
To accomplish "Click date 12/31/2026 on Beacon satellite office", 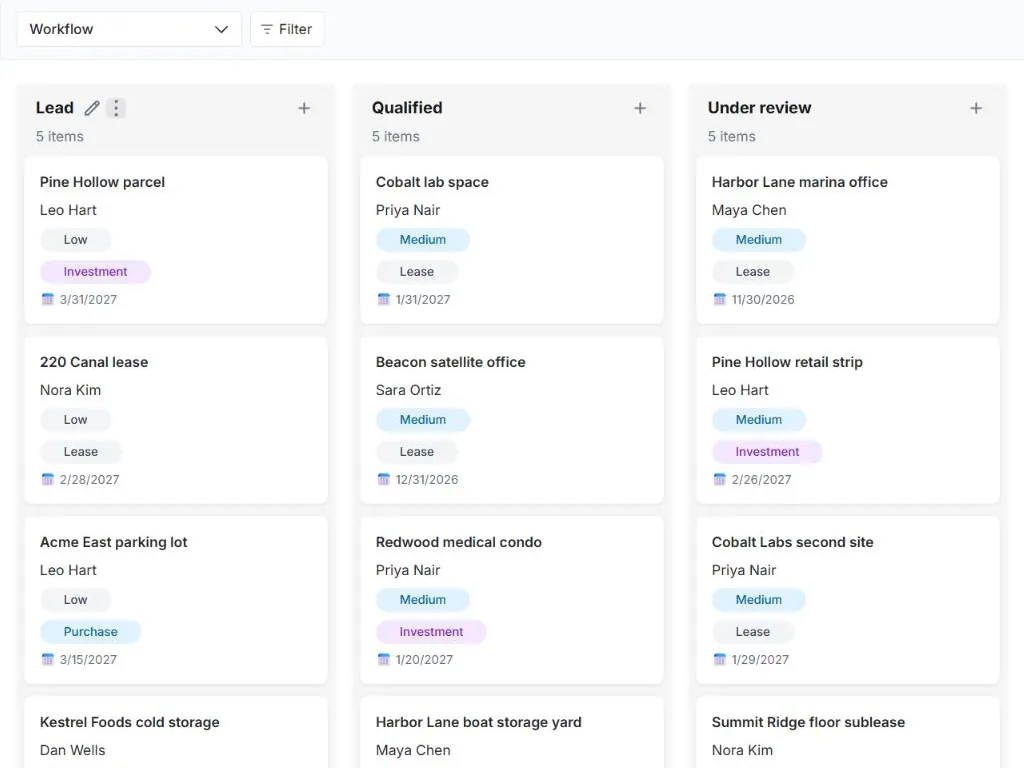I will click(427, 479).
